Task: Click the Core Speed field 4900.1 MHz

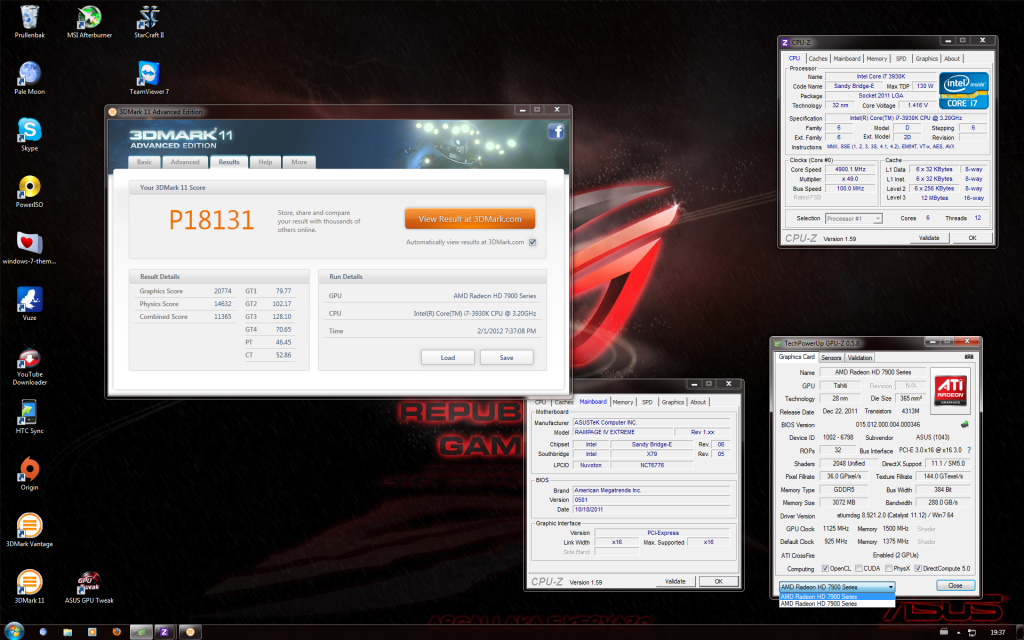Action: (850, 169)
